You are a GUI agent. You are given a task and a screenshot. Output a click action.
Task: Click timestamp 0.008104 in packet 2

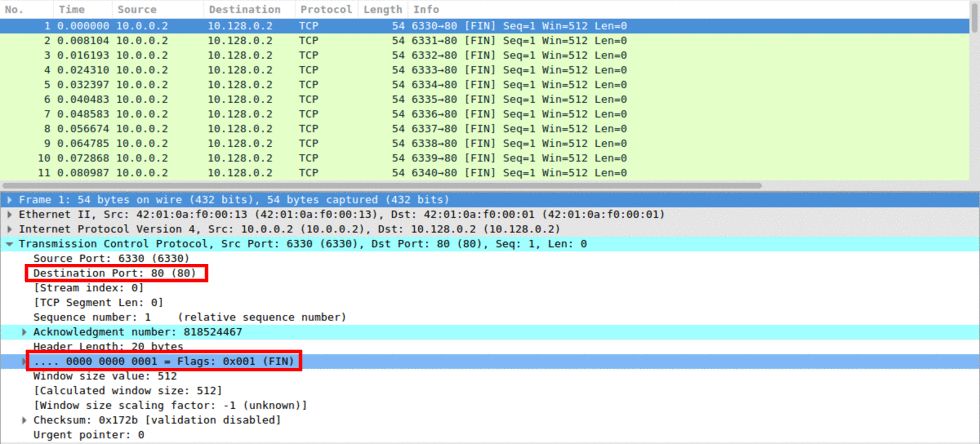click(82, 41)
